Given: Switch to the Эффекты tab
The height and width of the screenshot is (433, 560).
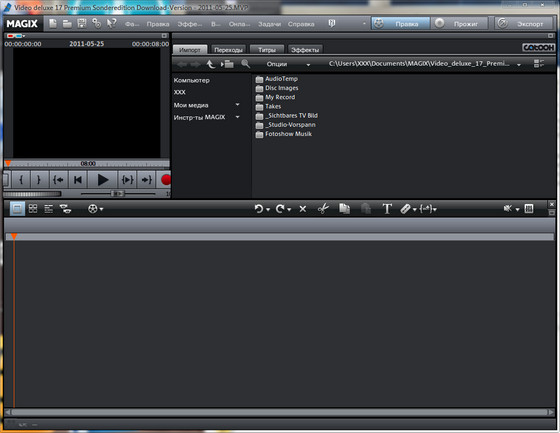Looking at the screenshot, I should (305, 50).
